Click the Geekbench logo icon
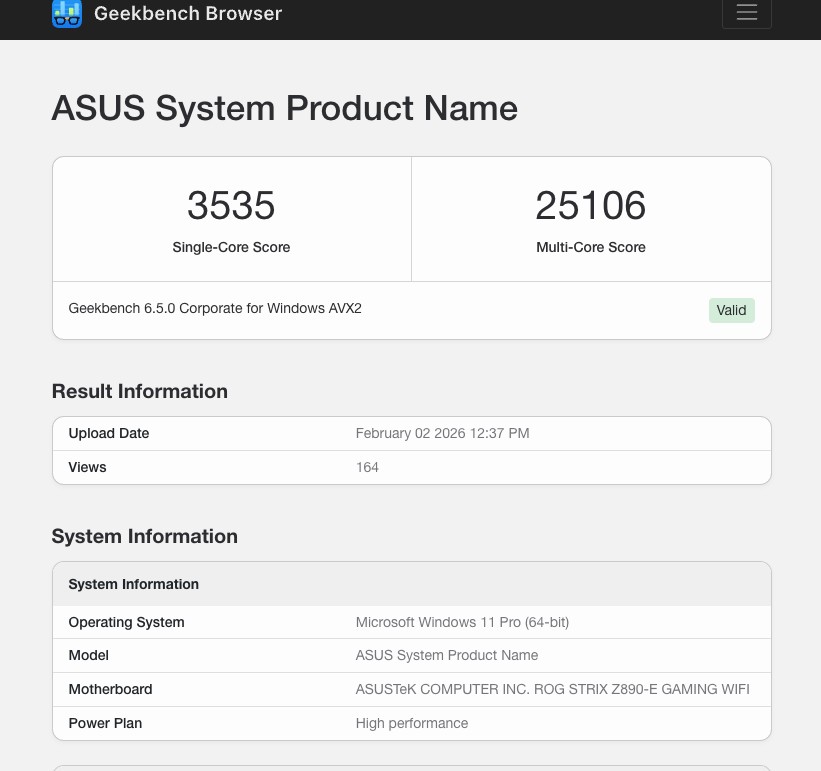 coord(66,14)
